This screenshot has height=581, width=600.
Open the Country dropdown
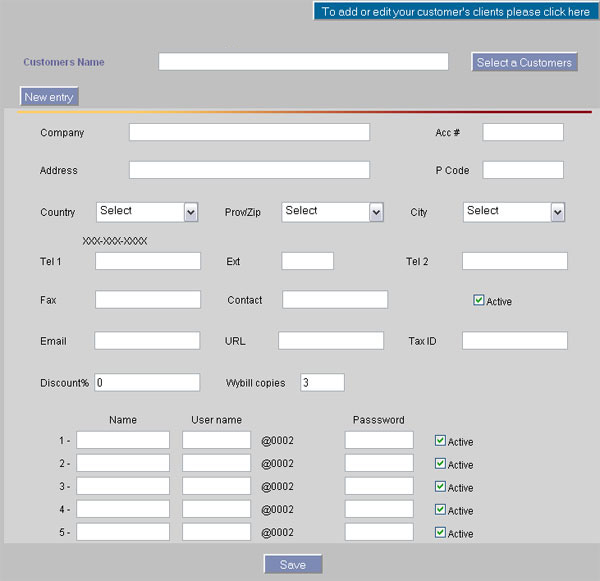pos(147,212)
